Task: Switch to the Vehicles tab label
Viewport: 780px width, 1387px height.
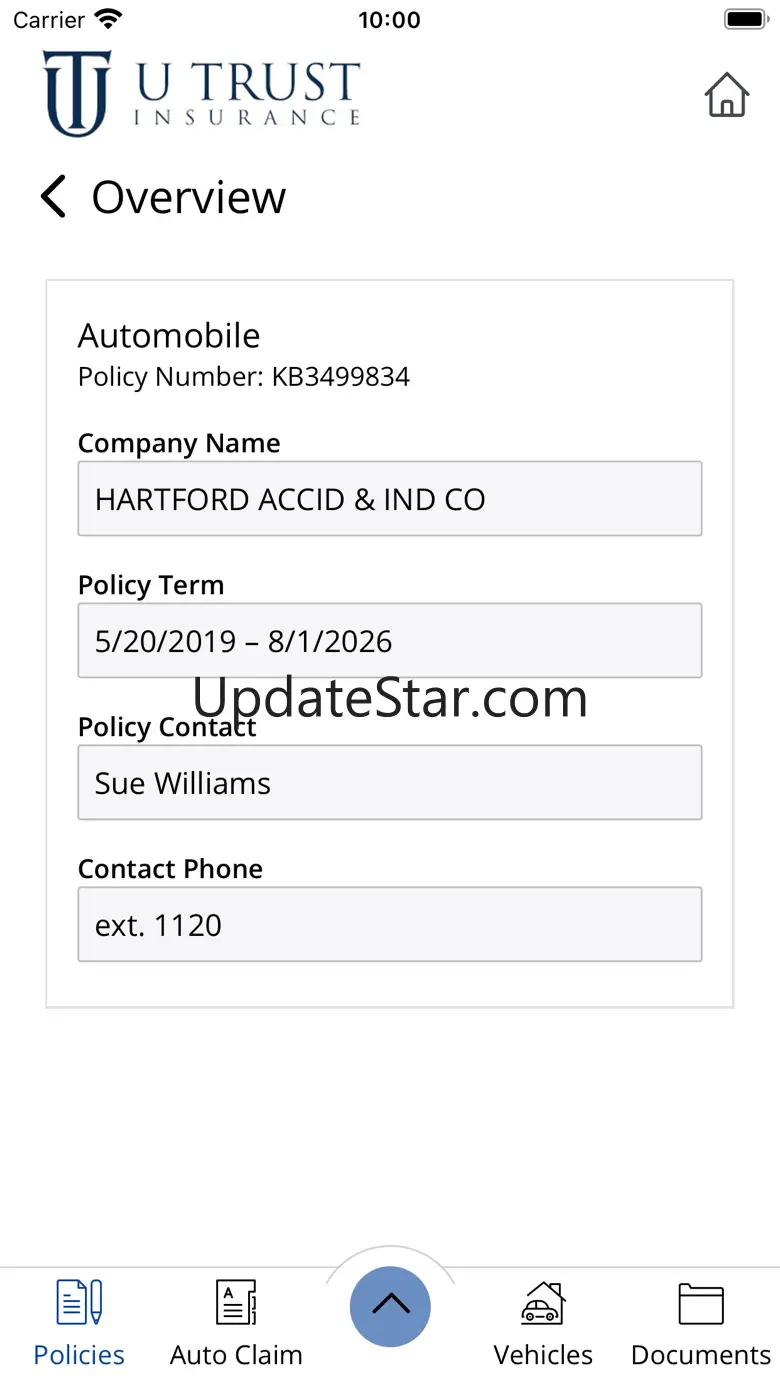Action: [543, 1355]
